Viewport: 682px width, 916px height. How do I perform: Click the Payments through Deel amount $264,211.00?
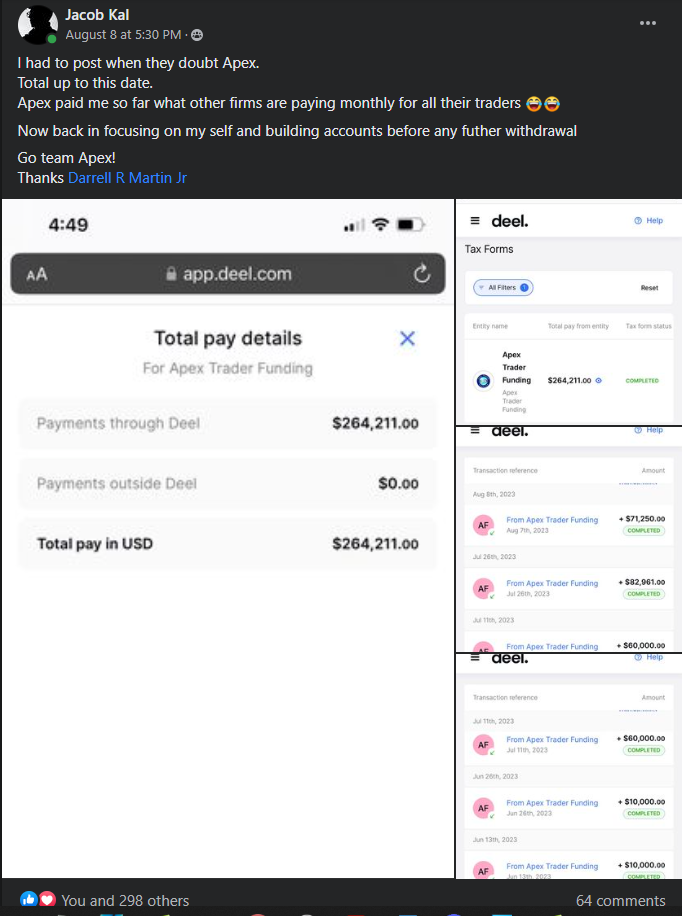tap(375, 424)
